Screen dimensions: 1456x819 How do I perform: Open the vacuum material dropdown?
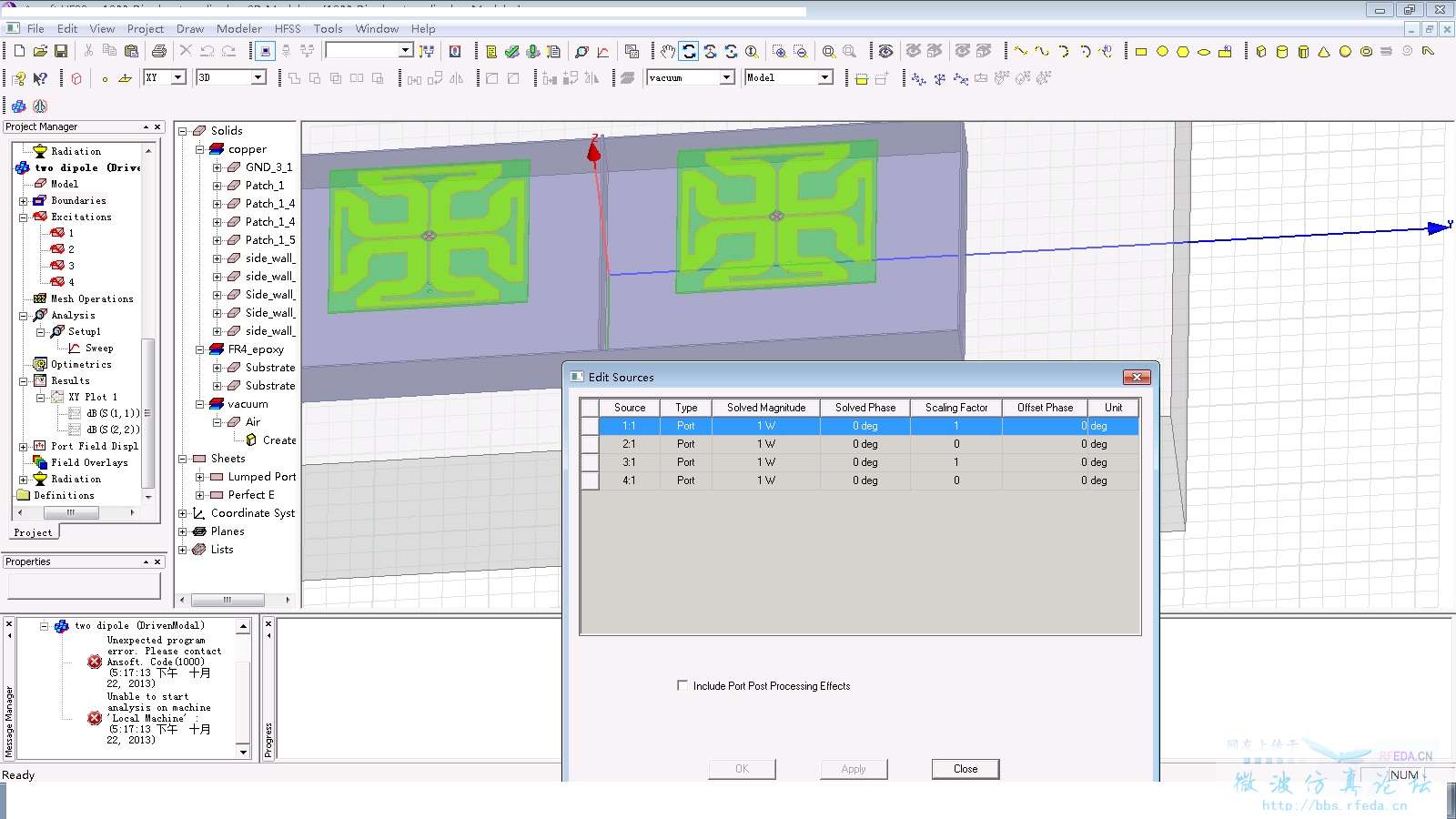pyautogui.click(x=726, y=77)
